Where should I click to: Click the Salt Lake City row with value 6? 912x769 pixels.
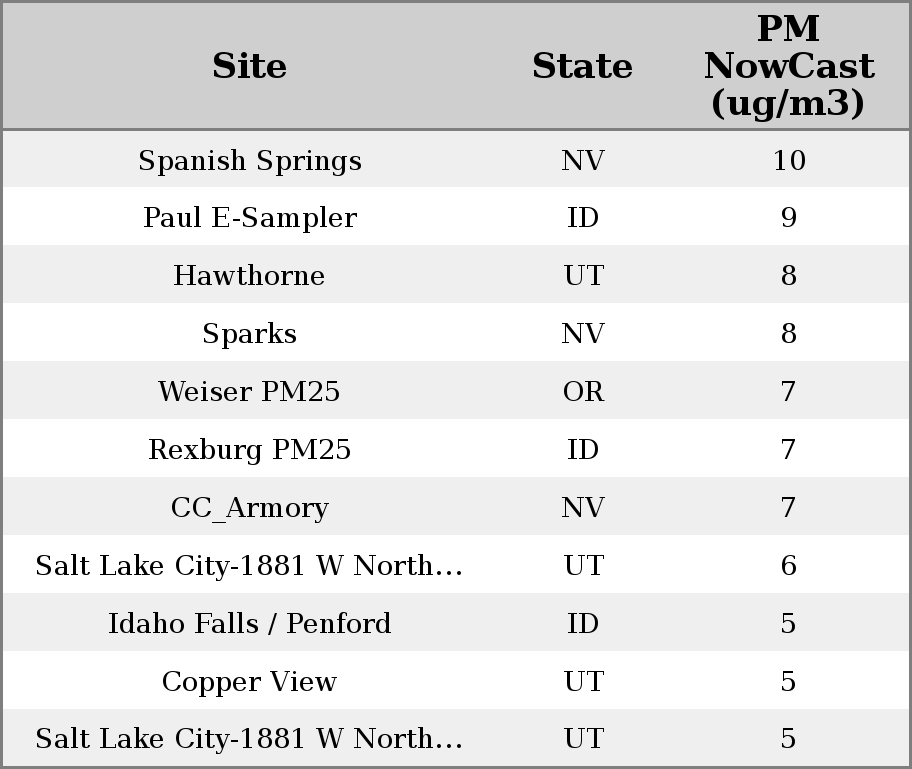click(x=249, y=566)
